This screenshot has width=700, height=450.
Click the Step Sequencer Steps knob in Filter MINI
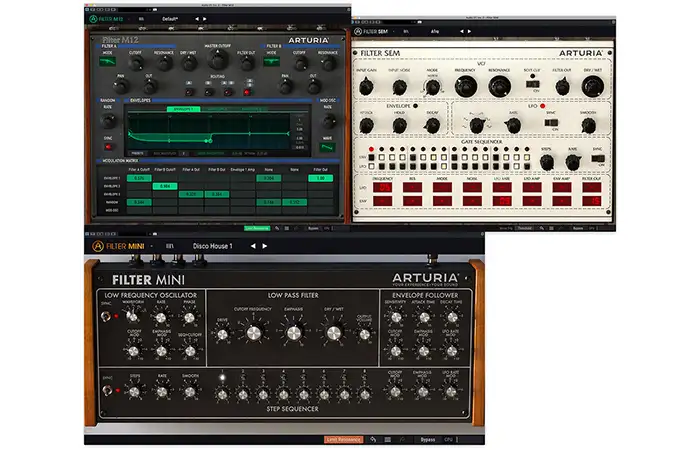134,392
